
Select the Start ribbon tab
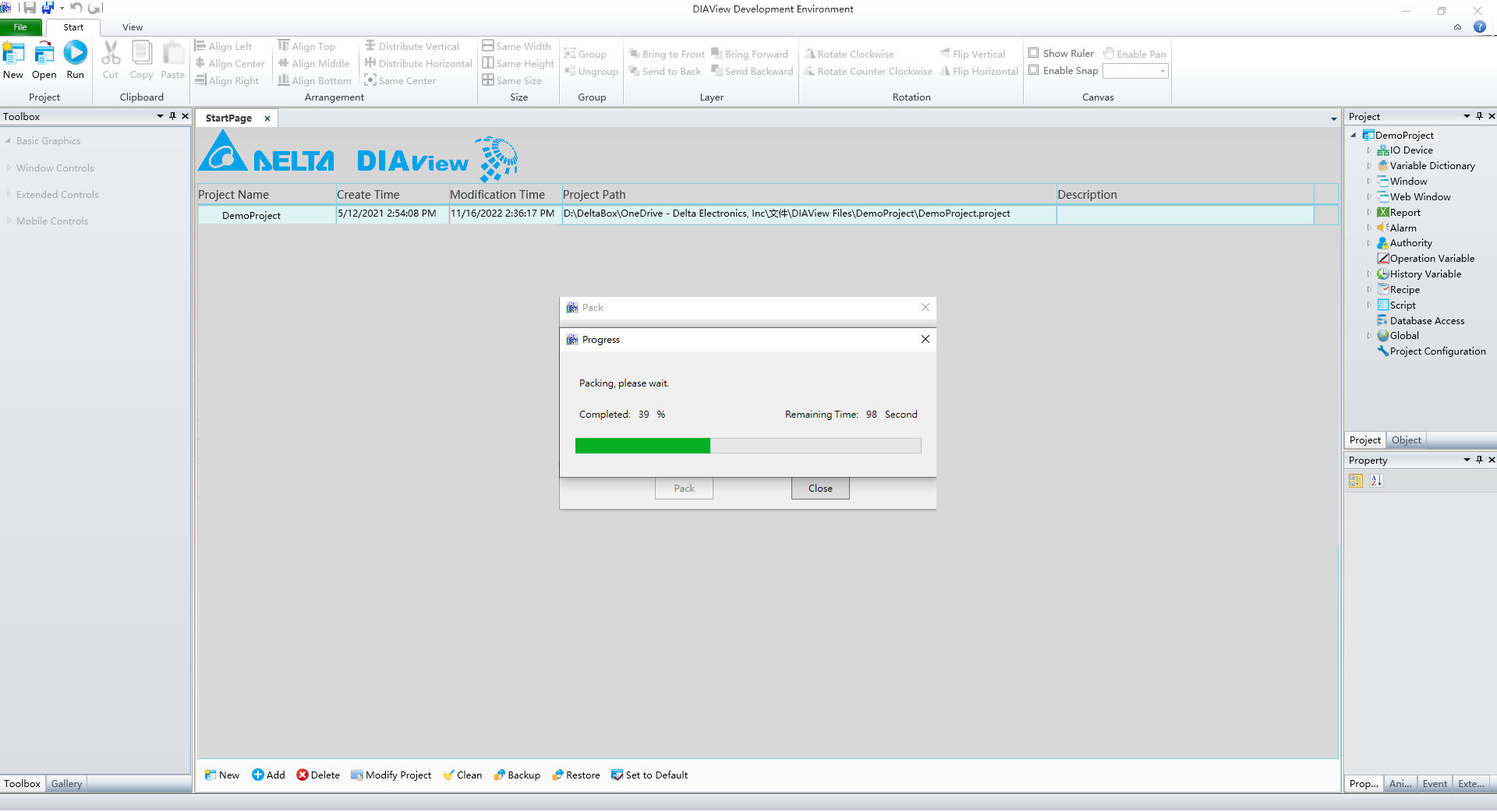click(73, 27)
